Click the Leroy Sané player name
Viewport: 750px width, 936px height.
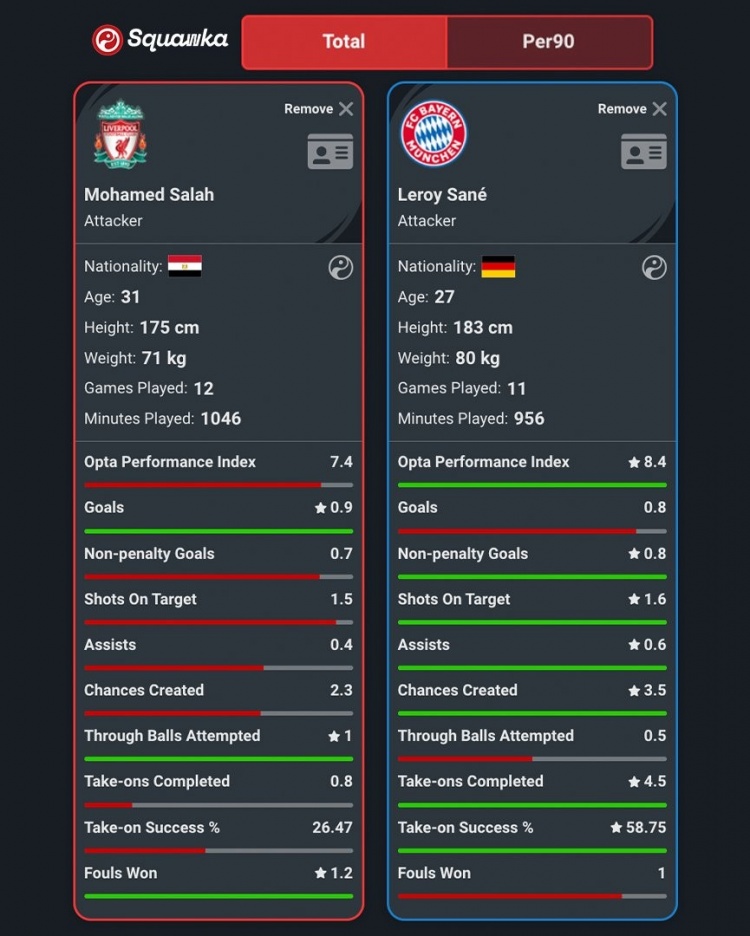click(442, 194)
